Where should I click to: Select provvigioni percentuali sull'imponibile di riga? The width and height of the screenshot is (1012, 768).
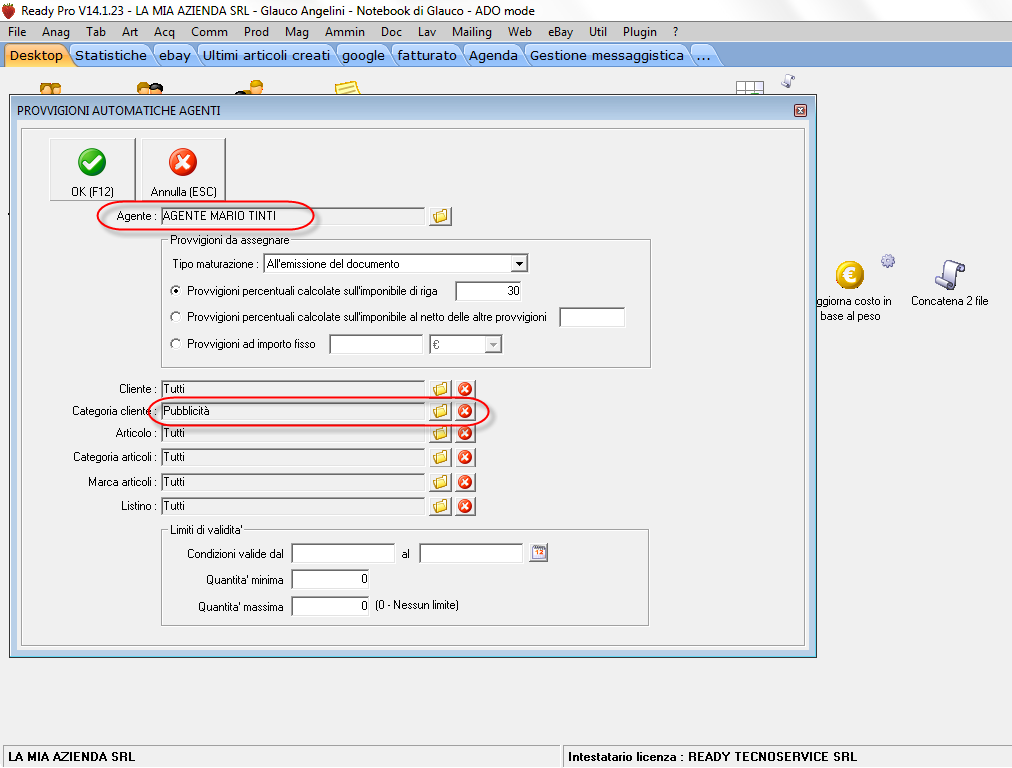point(175,291)
